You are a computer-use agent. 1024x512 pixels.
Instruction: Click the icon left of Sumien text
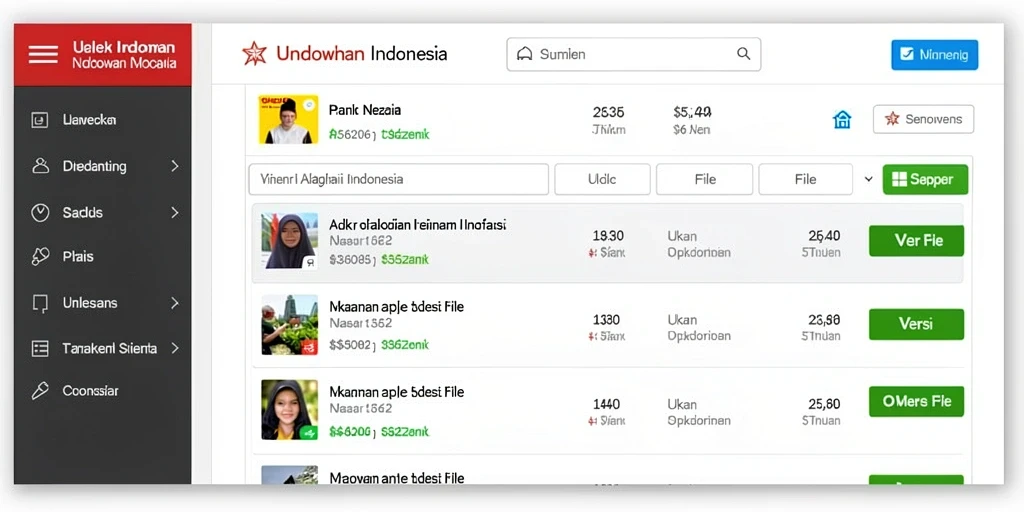click(524, 54)
